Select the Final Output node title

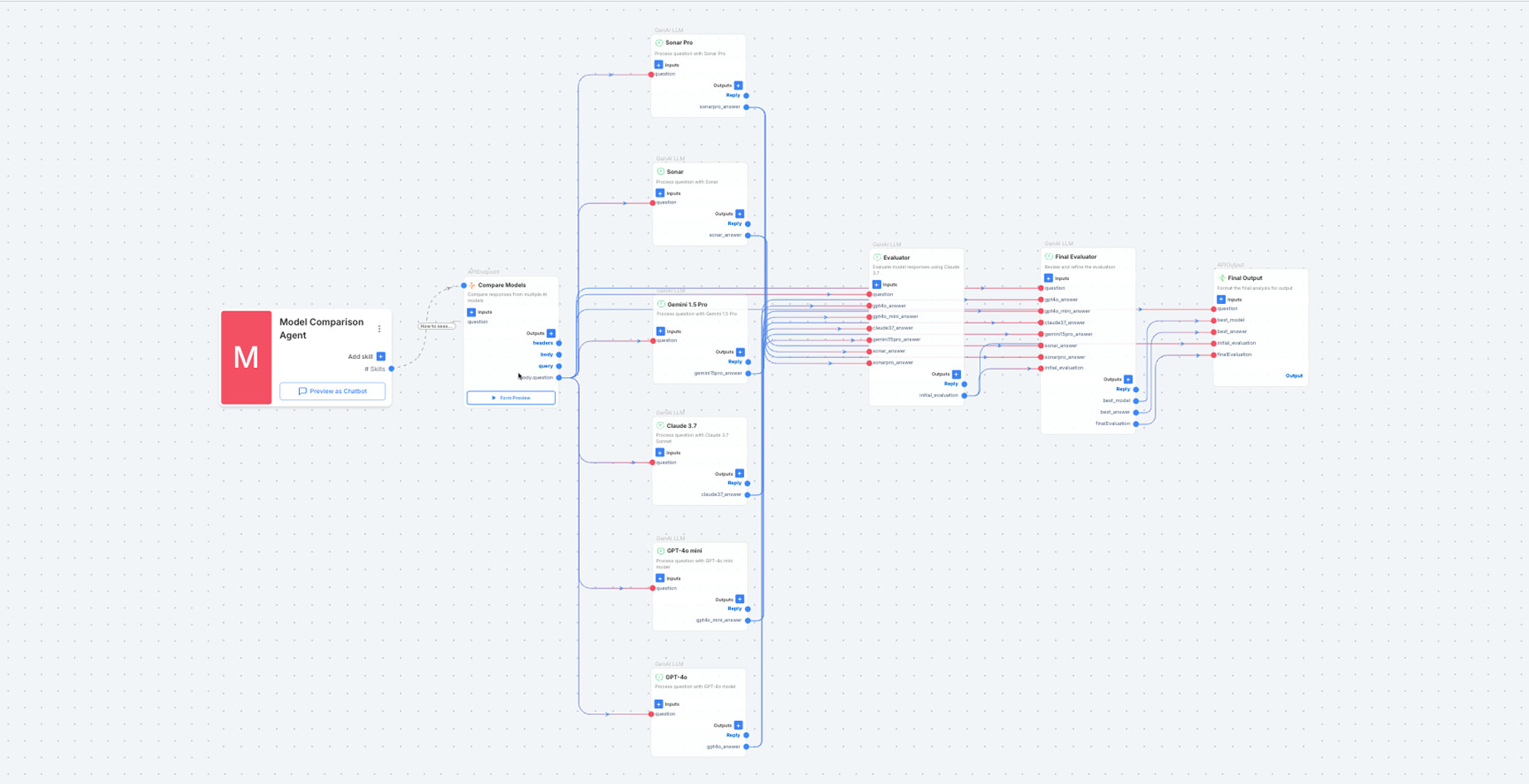[x=1245, y=278]
